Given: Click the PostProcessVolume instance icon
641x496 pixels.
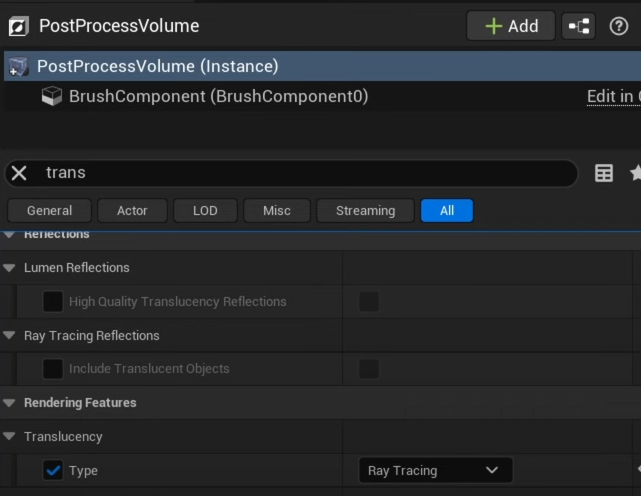Looking at the screenshot, I should pyautogui.click(x=18, y=67).
